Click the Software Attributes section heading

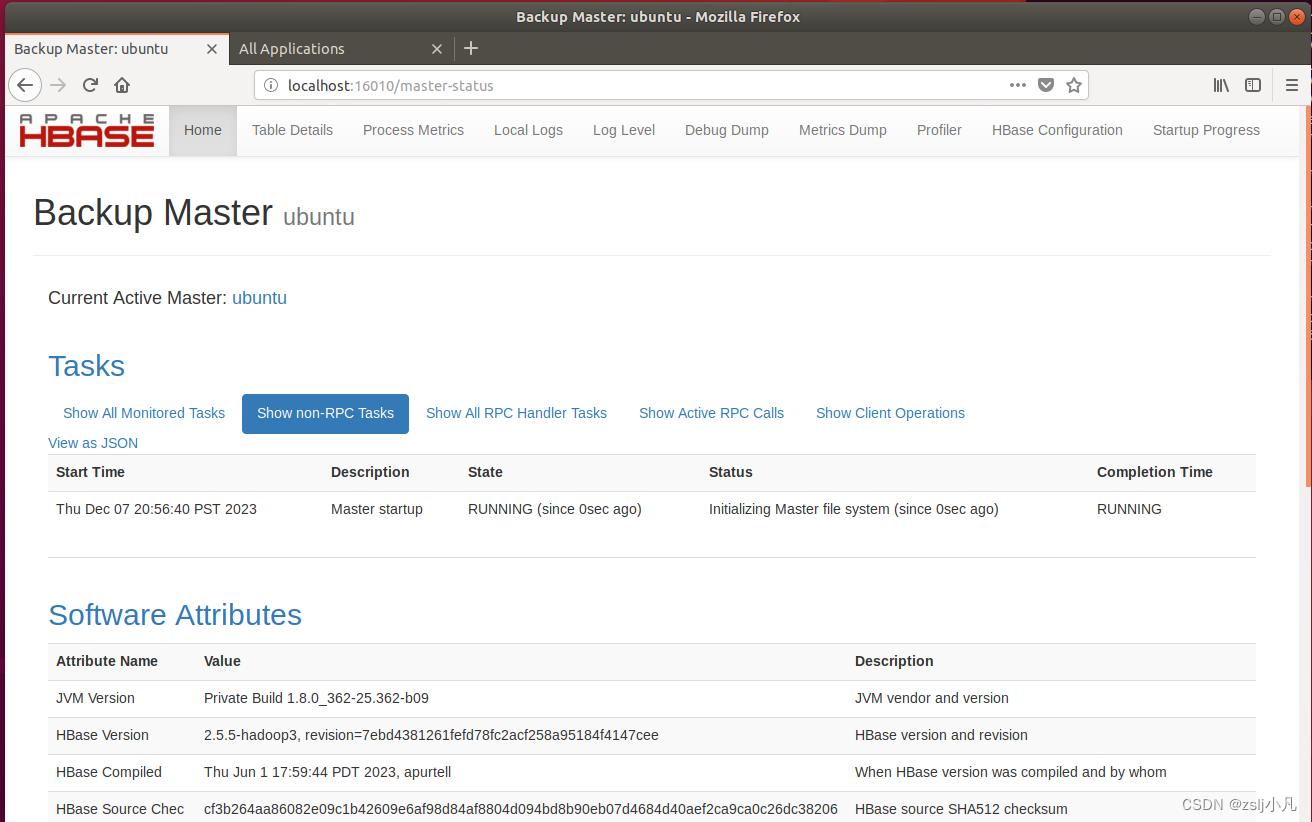click(175, 615)
